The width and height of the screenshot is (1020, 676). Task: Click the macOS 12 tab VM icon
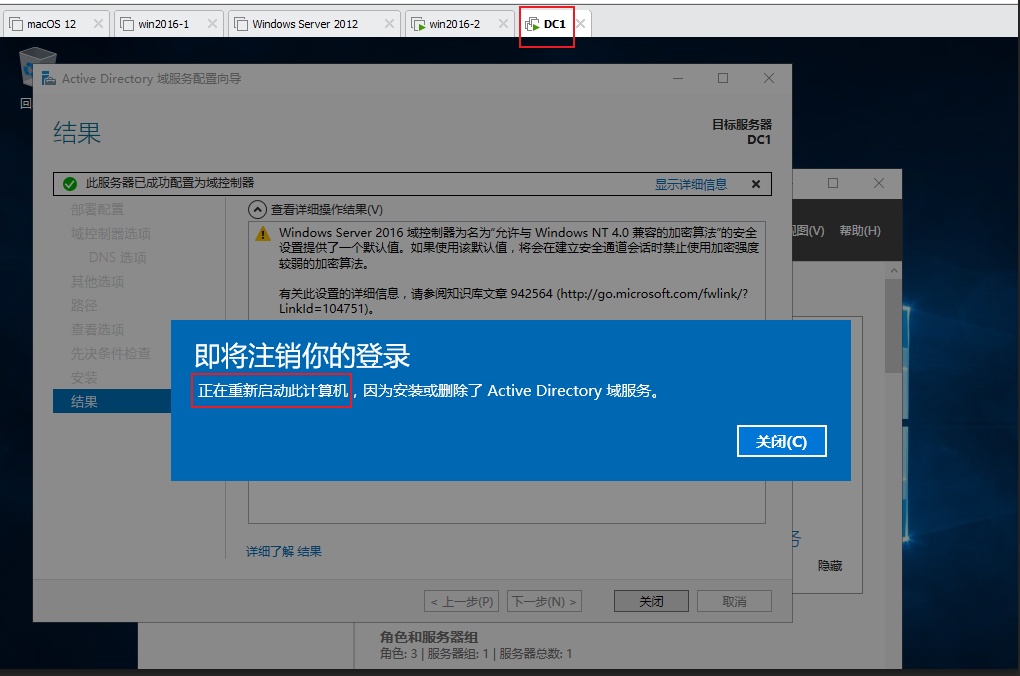pyautogui.click(x=16, y=24)
